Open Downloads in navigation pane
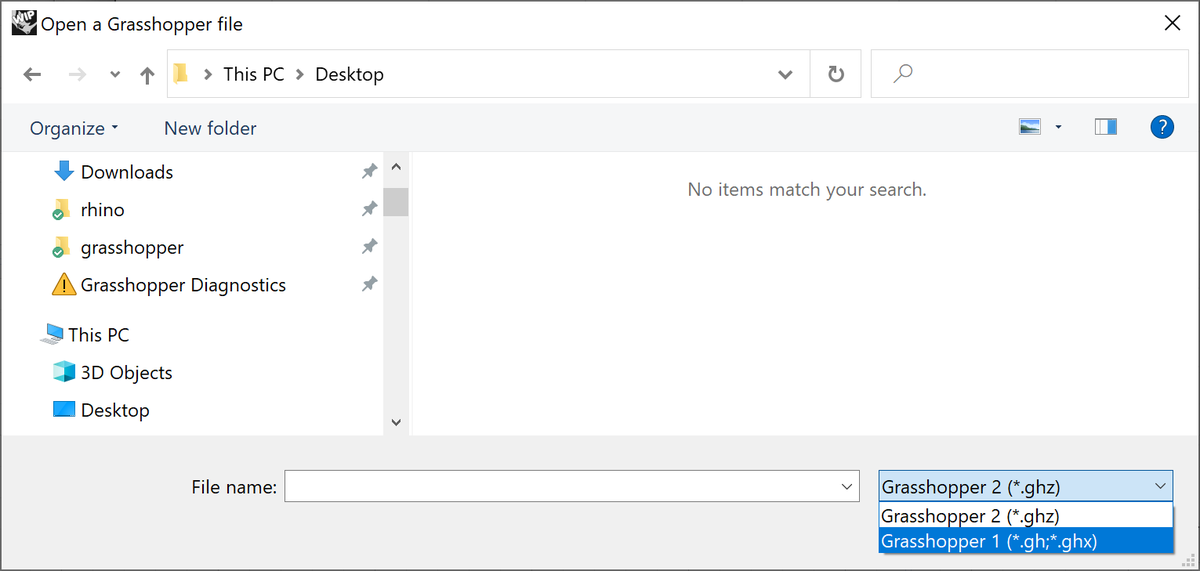 (x=127, y=172)
